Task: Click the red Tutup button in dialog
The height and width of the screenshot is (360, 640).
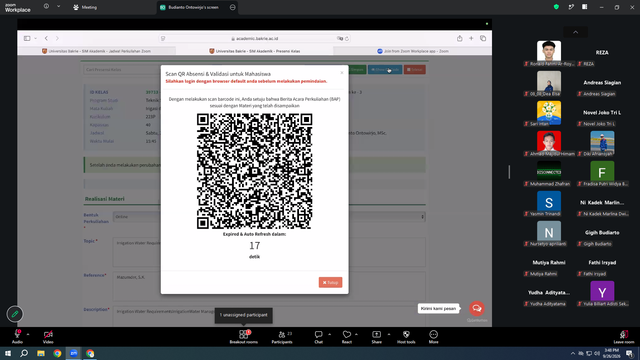Action: pyautogui.click(x=330, y=282)
